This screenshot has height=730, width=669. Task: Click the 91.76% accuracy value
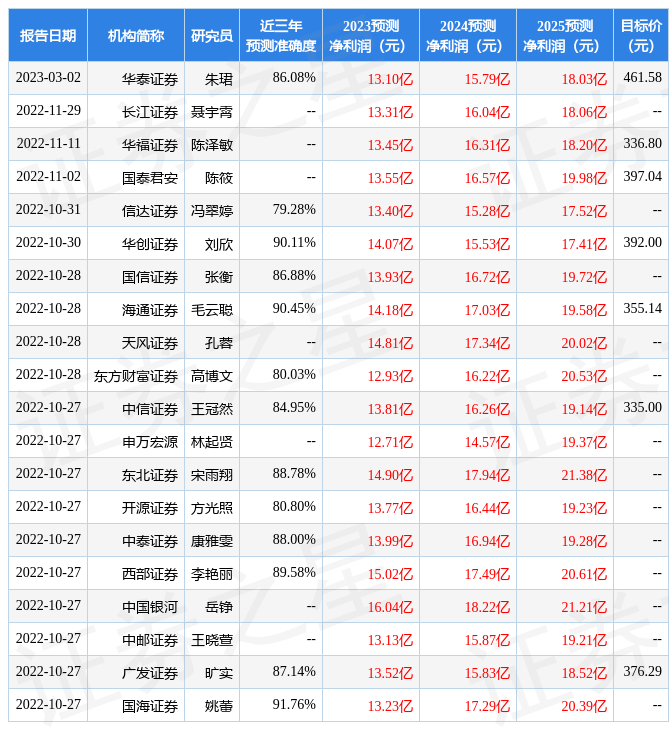click(294, 705)
